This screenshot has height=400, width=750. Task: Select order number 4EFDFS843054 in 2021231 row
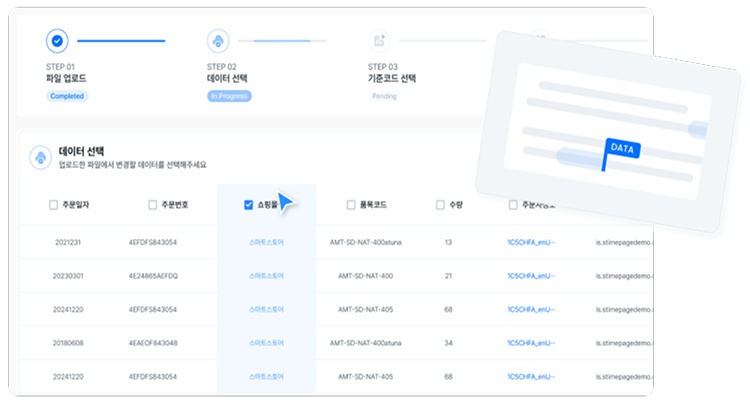[x=153, y=243]
